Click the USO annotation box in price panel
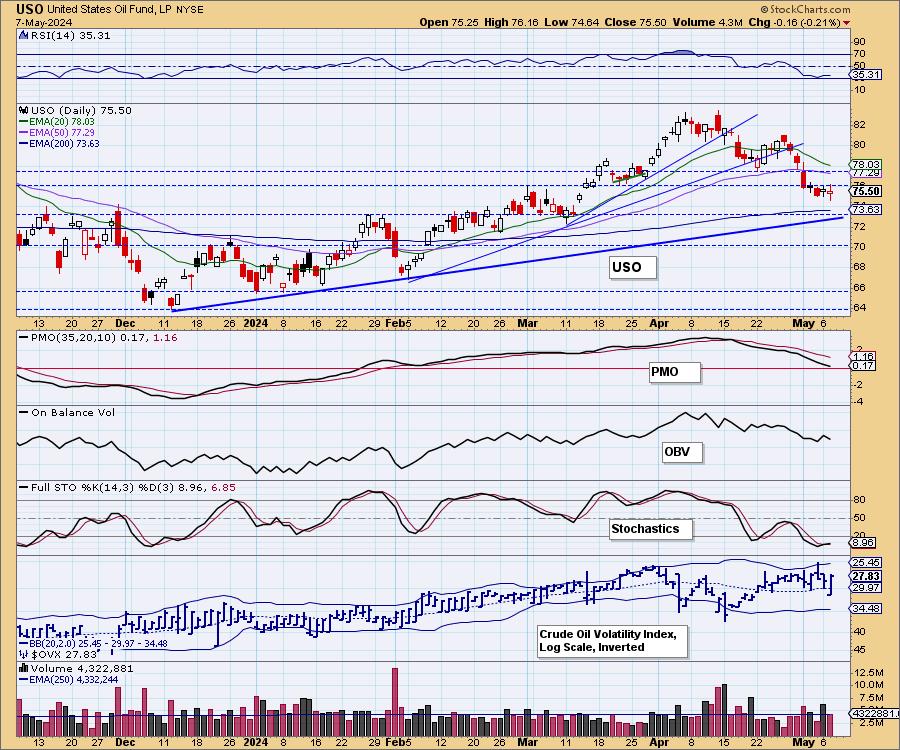The image size is (900, 750). point(633,267)
